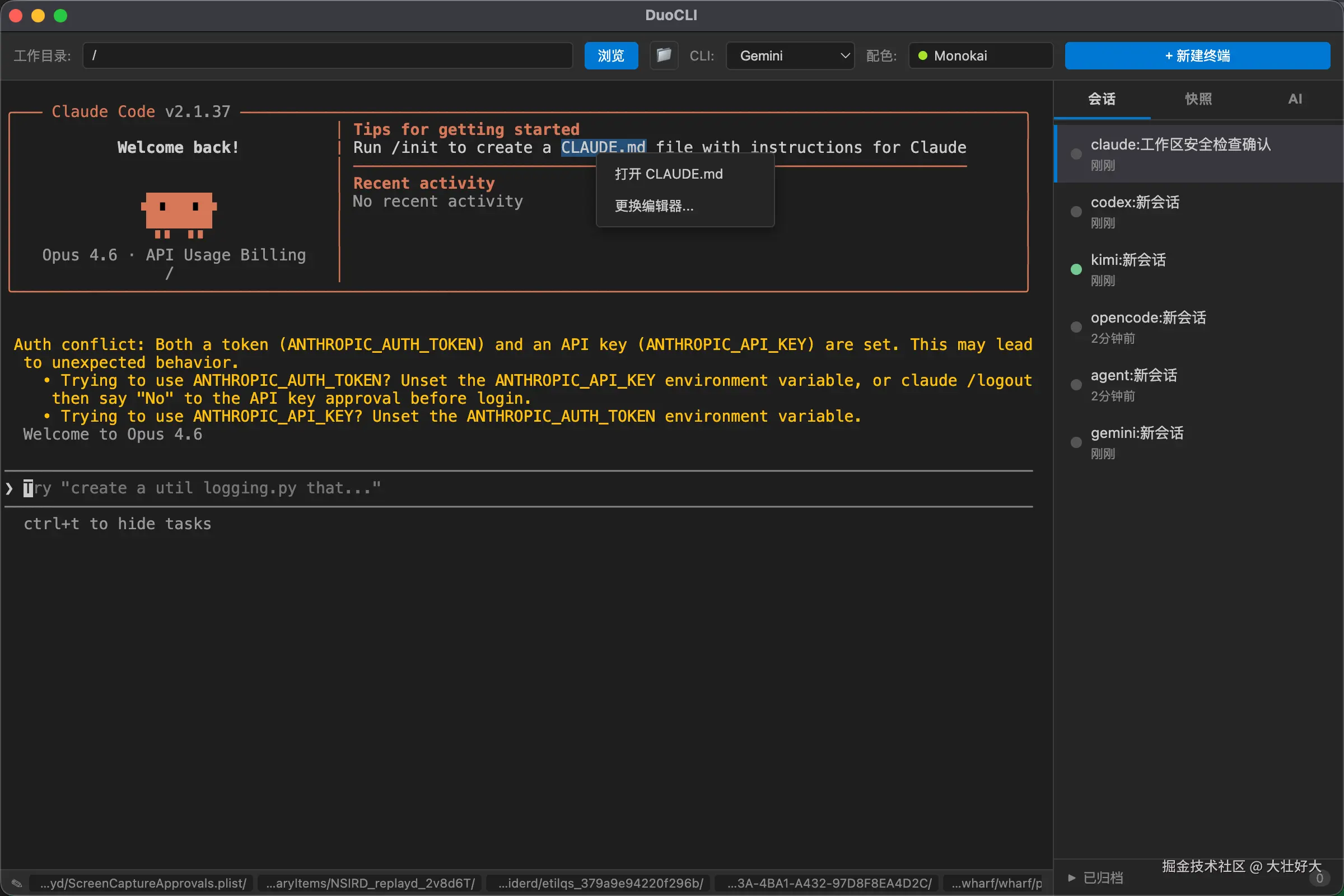1344x896 pixels.
Task: Click the Claude pixel-art mascot
Action: click(x=178, y=216)
